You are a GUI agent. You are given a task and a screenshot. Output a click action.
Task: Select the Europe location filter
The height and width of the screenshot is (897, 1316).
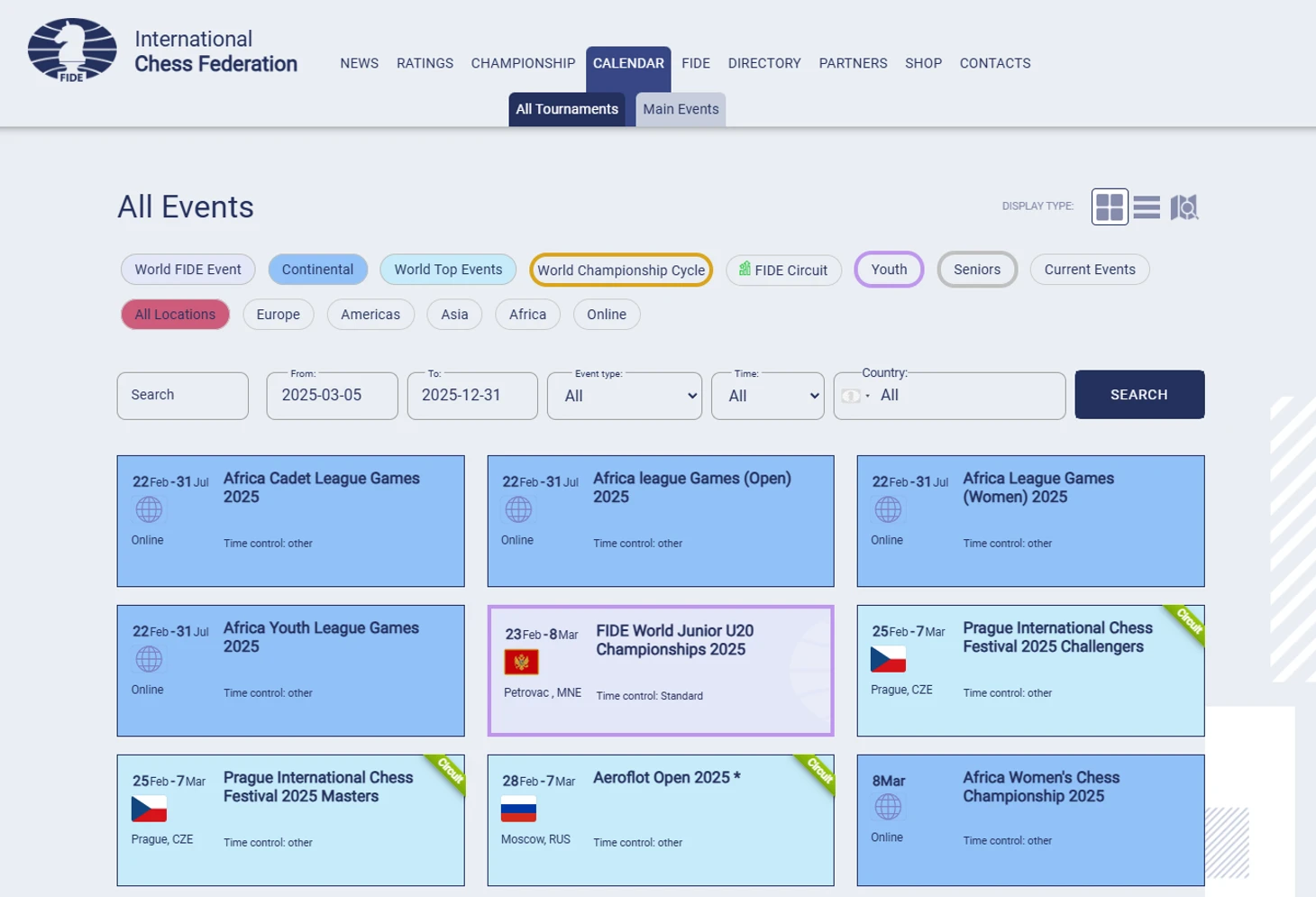[278, 315]
